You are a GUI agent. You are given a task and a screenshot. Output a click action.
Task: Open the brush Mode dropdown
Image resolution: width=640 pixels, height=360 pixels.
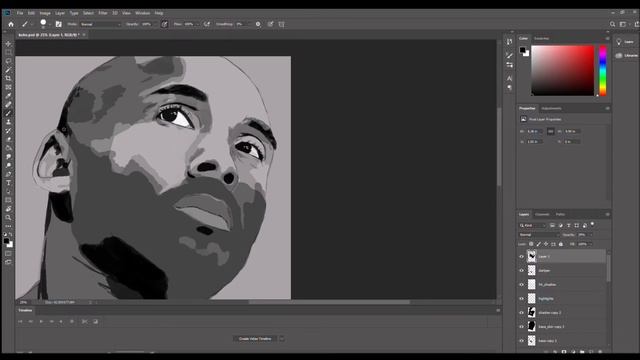[x=100, y=24]
